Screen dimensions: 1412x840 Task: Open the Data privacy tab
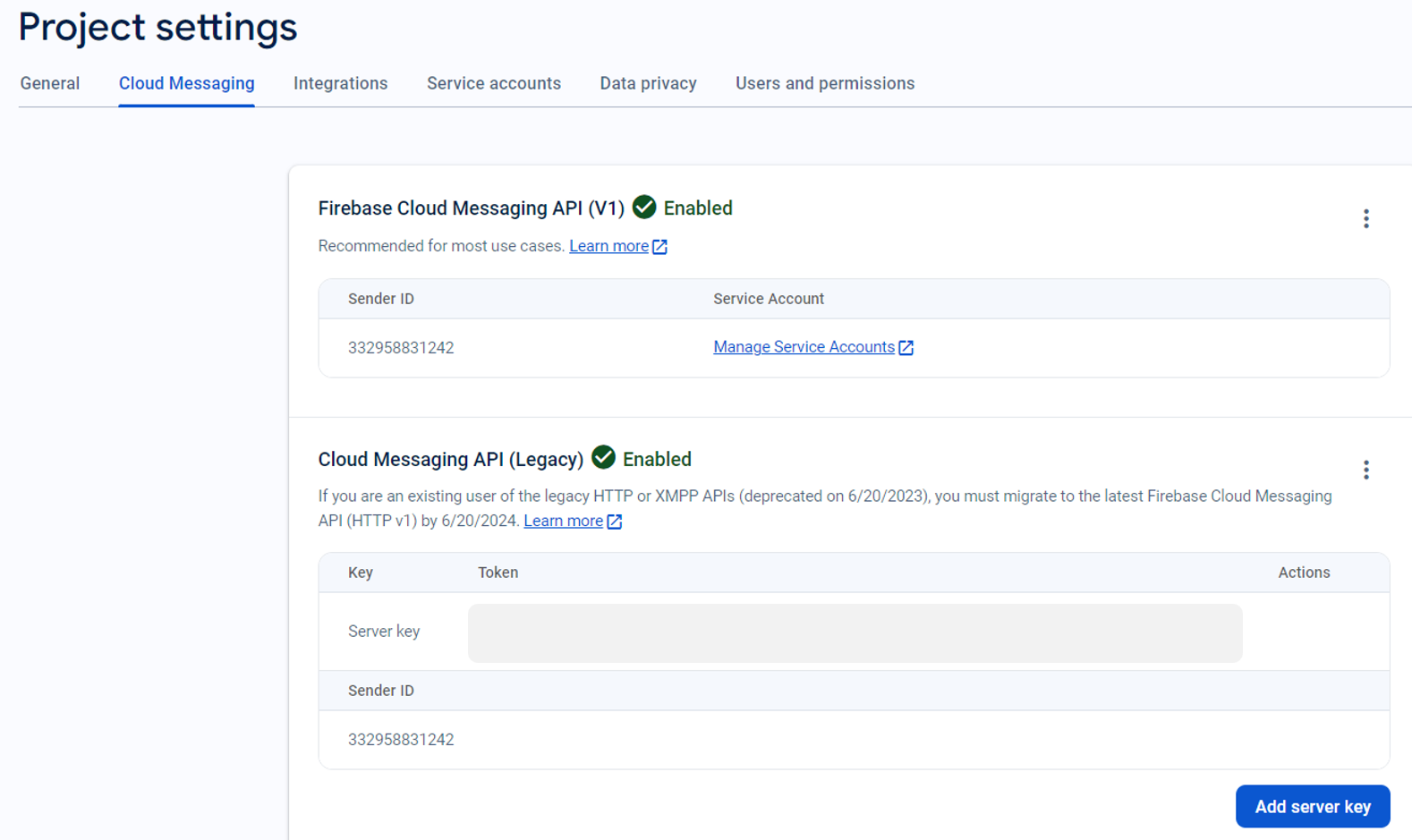tap(648, 83)
